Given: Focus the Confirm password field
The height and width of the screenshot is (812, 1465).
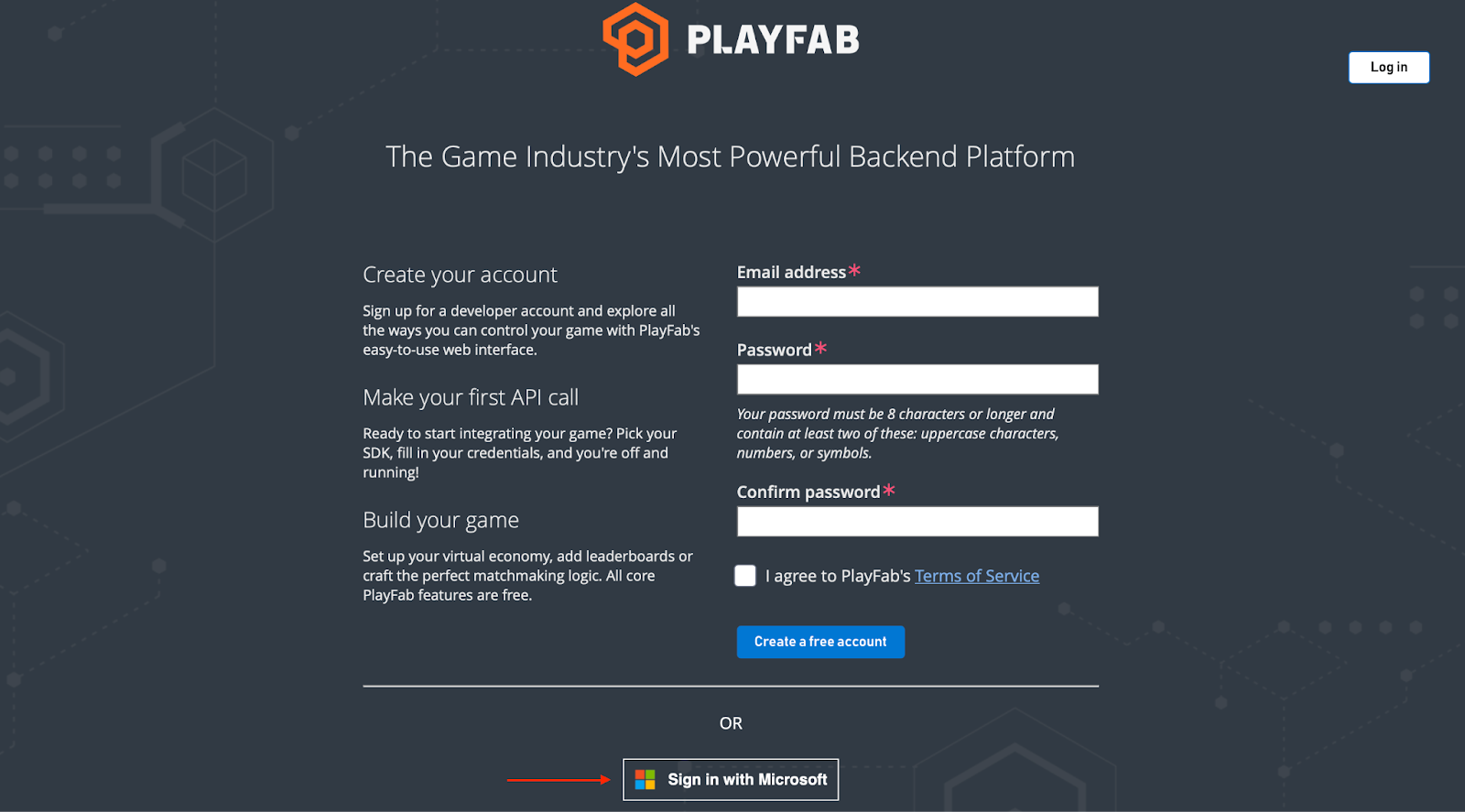Looking at the screenshot, I should [917, 522].
